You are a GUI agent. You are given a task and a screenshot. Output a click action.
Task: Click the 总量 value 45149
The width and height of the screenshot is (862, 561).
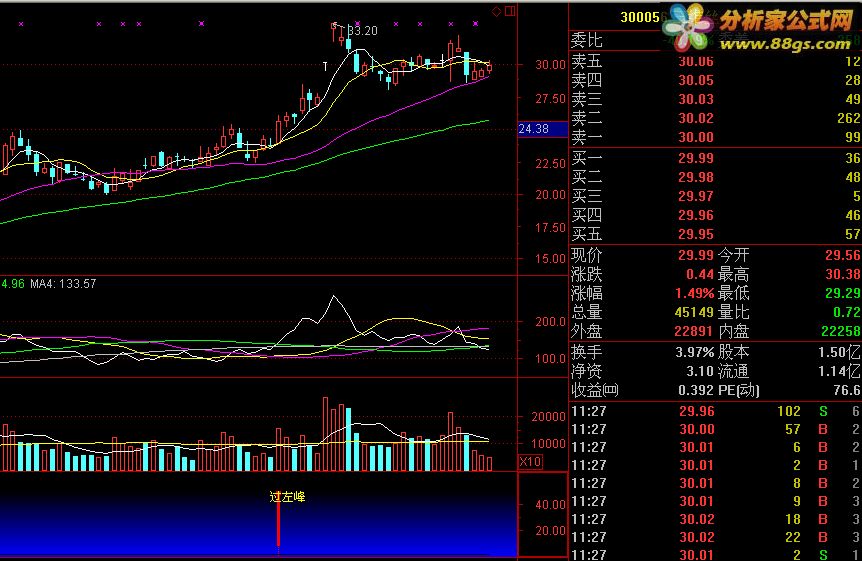694,312
